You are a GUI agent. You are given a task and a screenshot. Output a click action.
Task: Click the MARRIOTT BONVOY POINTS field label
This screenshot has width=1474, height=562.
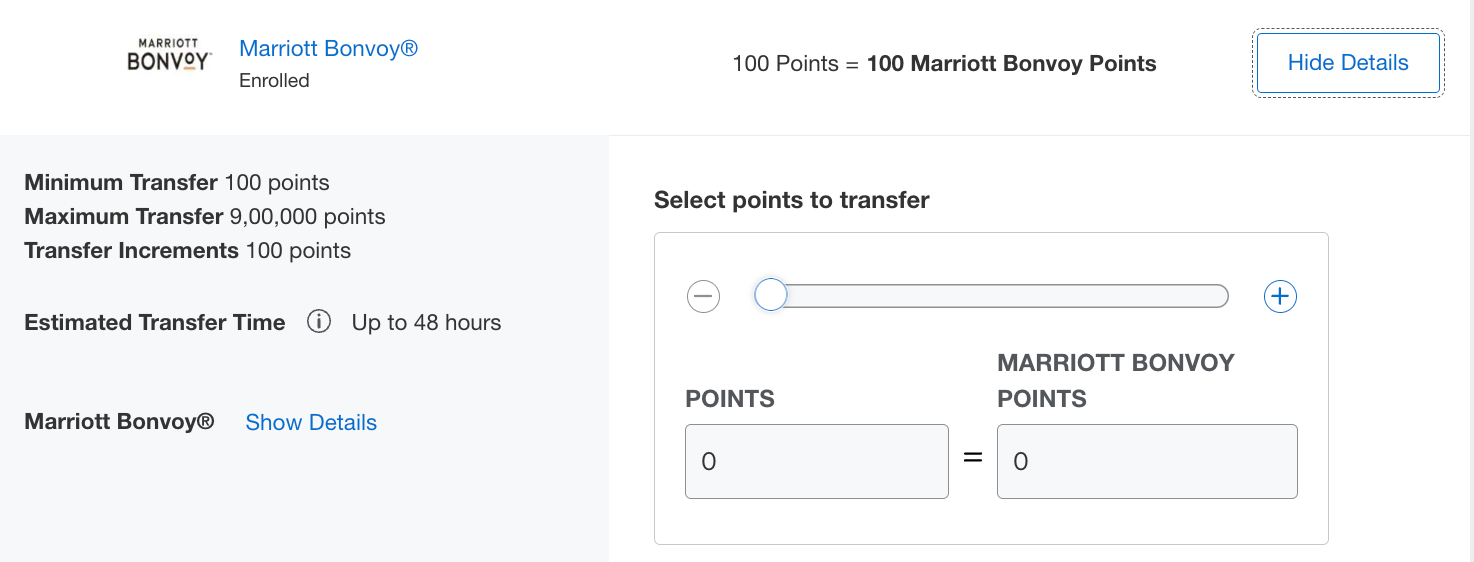pyautogui.click(x=1115, y=380)
